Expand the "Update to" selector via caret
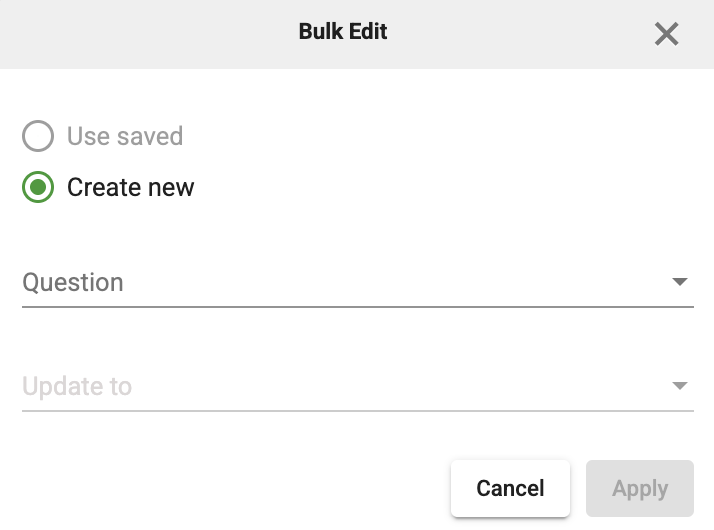Image resolution: width=714 pixels, height=530 pixels. pyautogui.click(x=680, y=386)
